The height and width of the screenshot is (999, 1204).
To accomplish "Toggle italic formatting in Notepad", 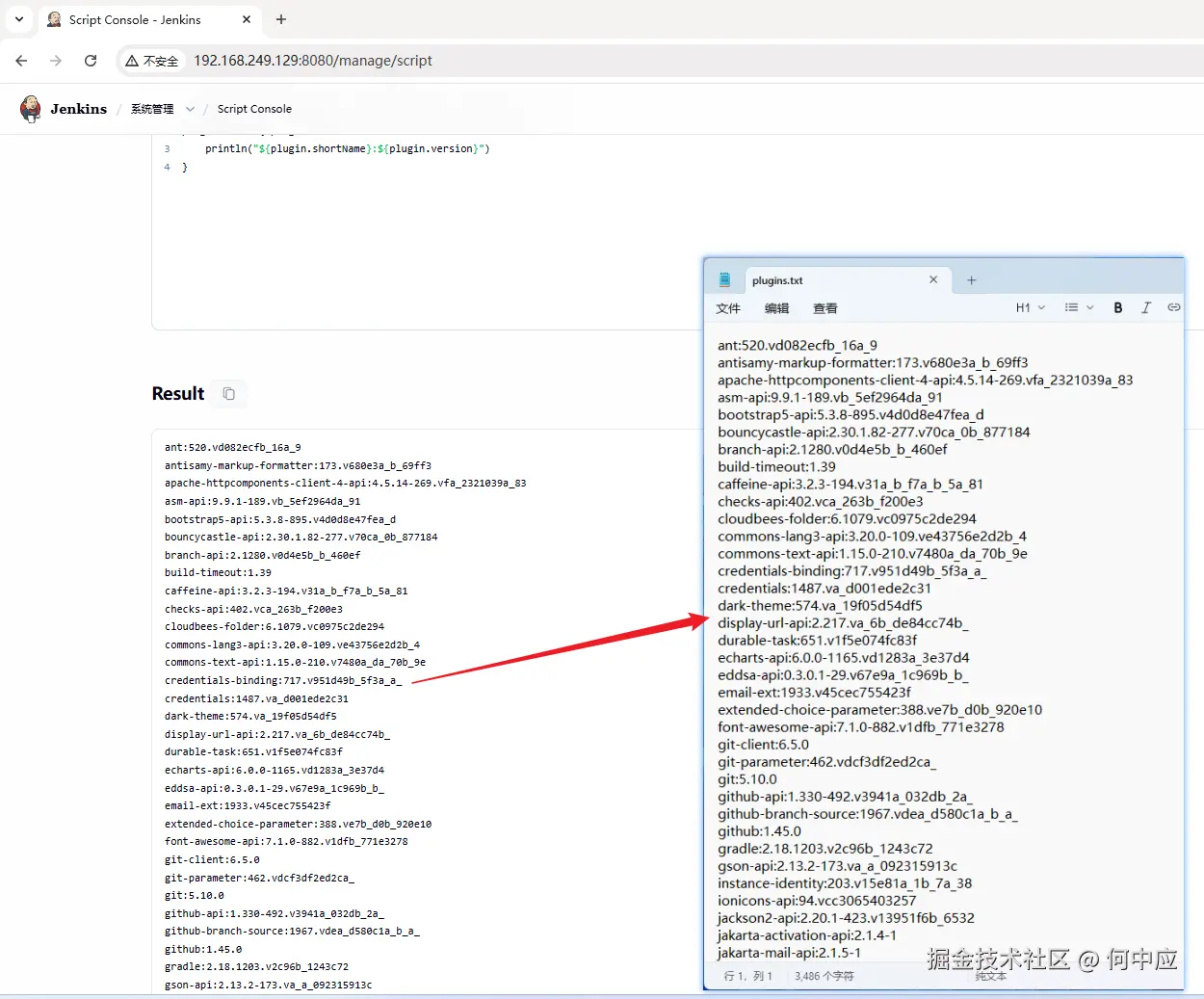I will (1146, 307).
